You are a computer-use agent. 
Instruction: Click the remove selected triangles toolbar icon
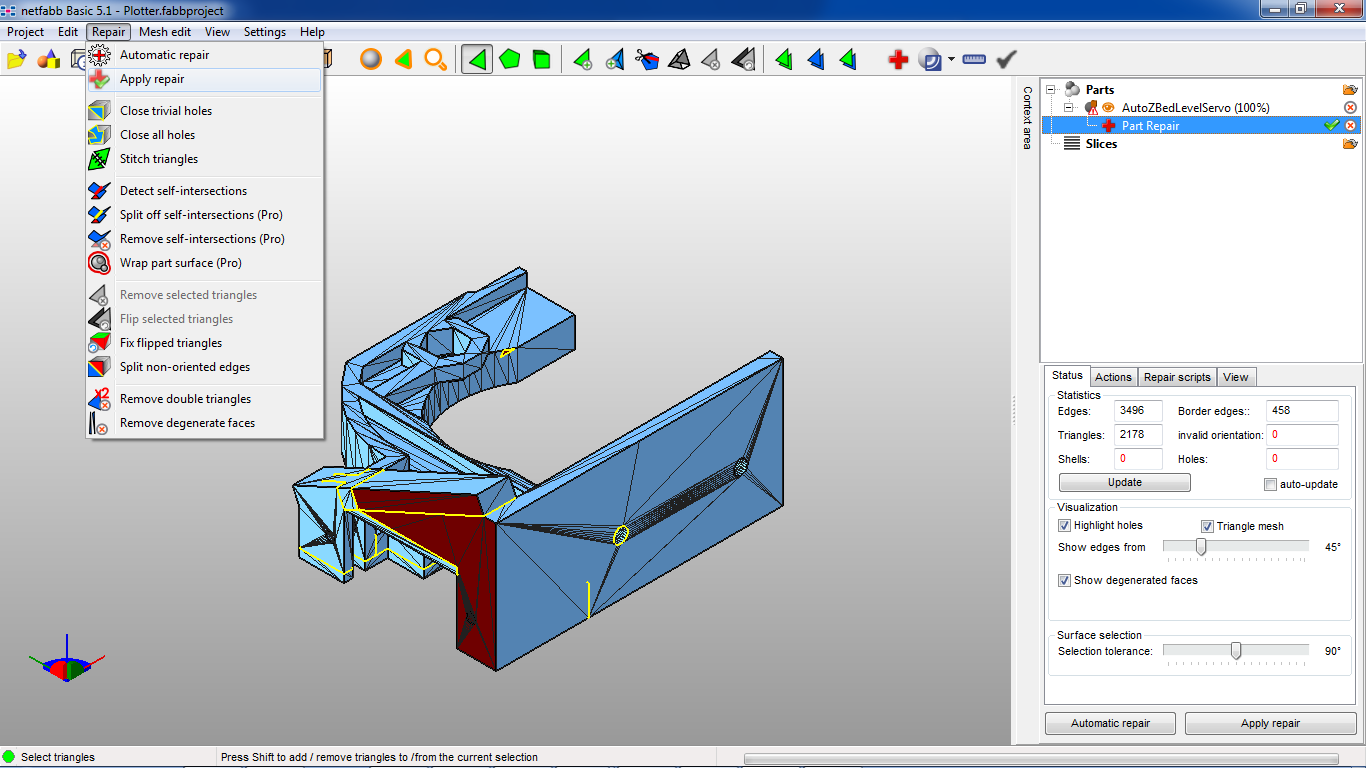[x=711, y=60]
